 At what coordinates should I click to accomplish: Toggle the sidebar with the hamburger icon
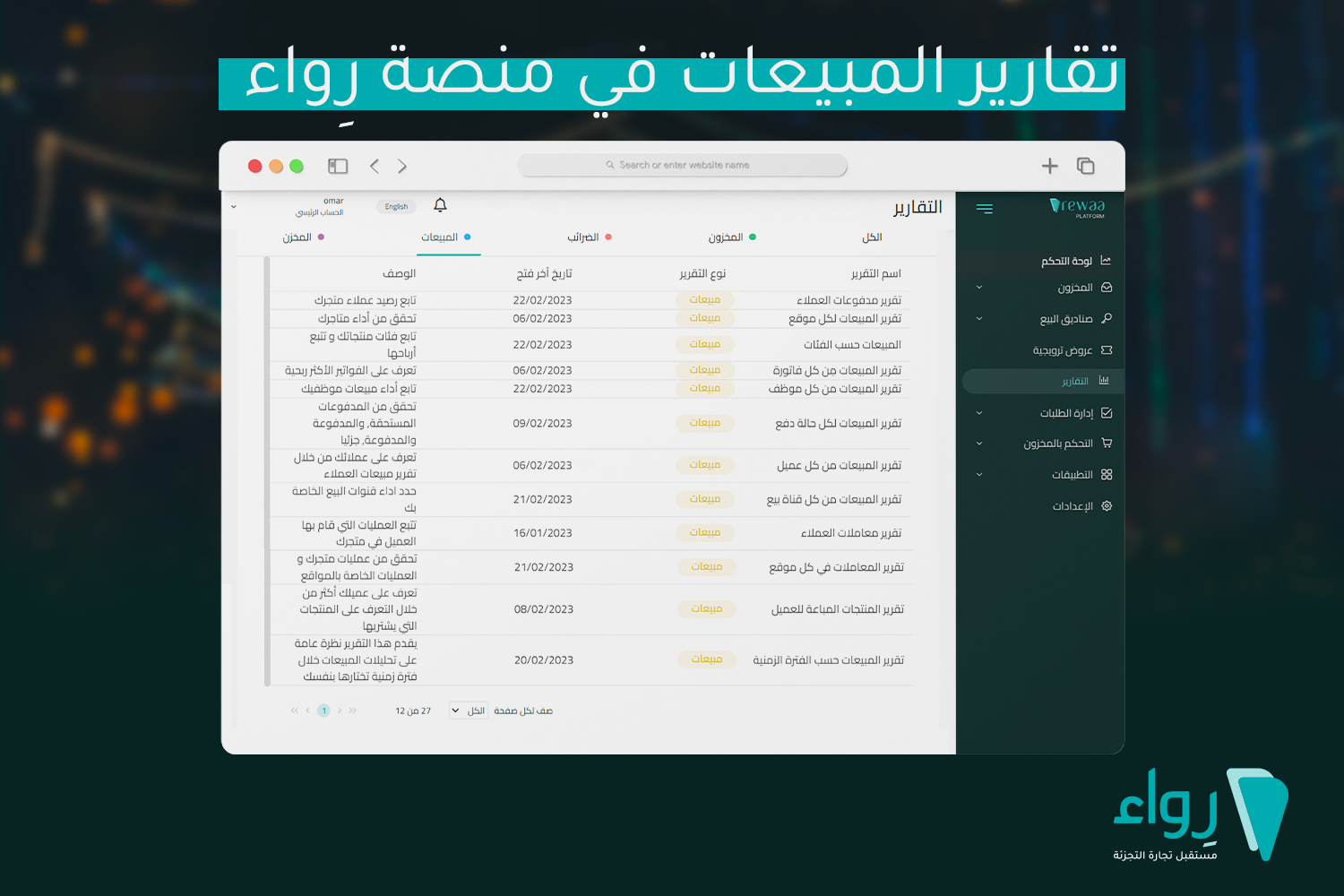985,208
